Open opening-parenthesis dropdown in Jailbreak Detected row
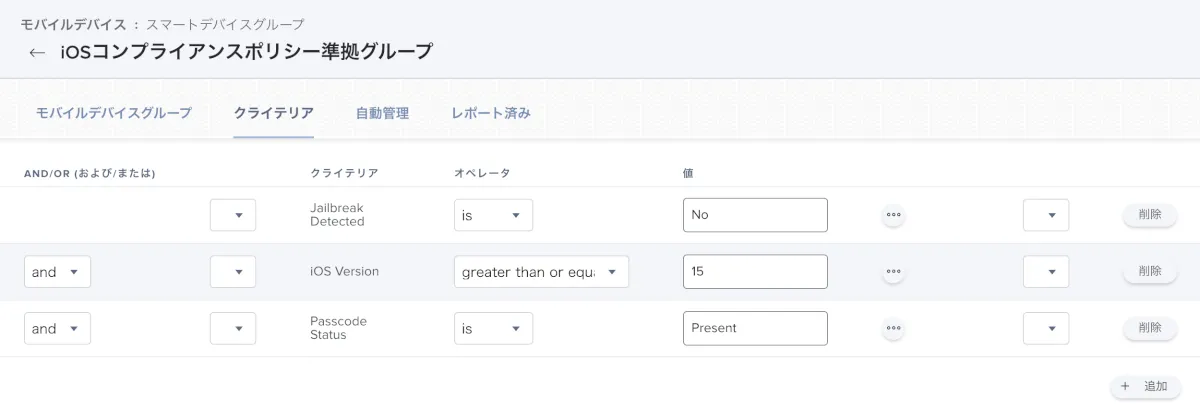 coord(233,215)
